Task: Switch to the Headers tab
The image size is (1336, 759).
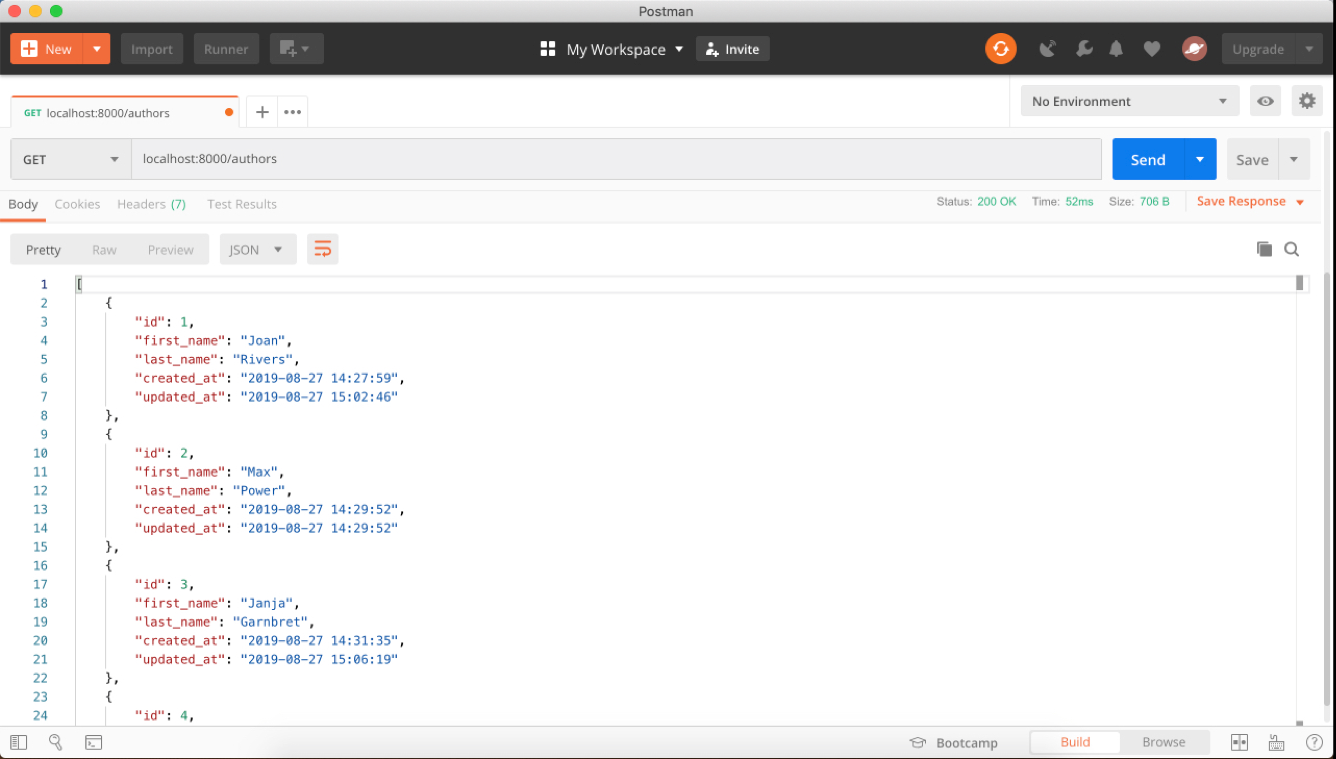Action: click(x=151, y=204)
